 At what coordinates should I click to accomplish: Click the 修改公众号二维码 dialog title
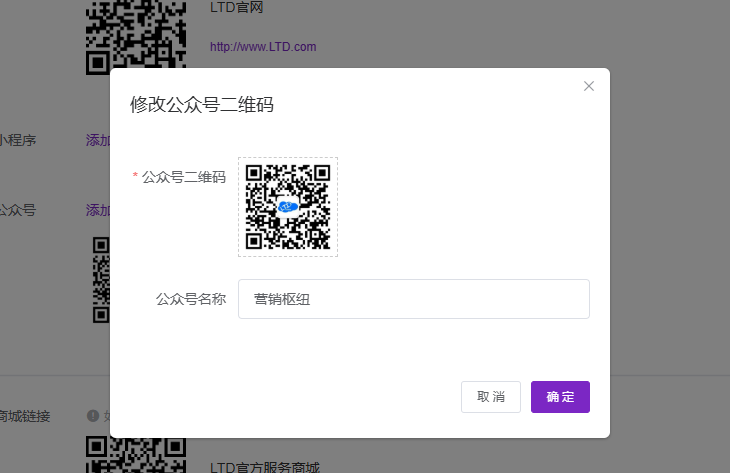tap(202, 104)
